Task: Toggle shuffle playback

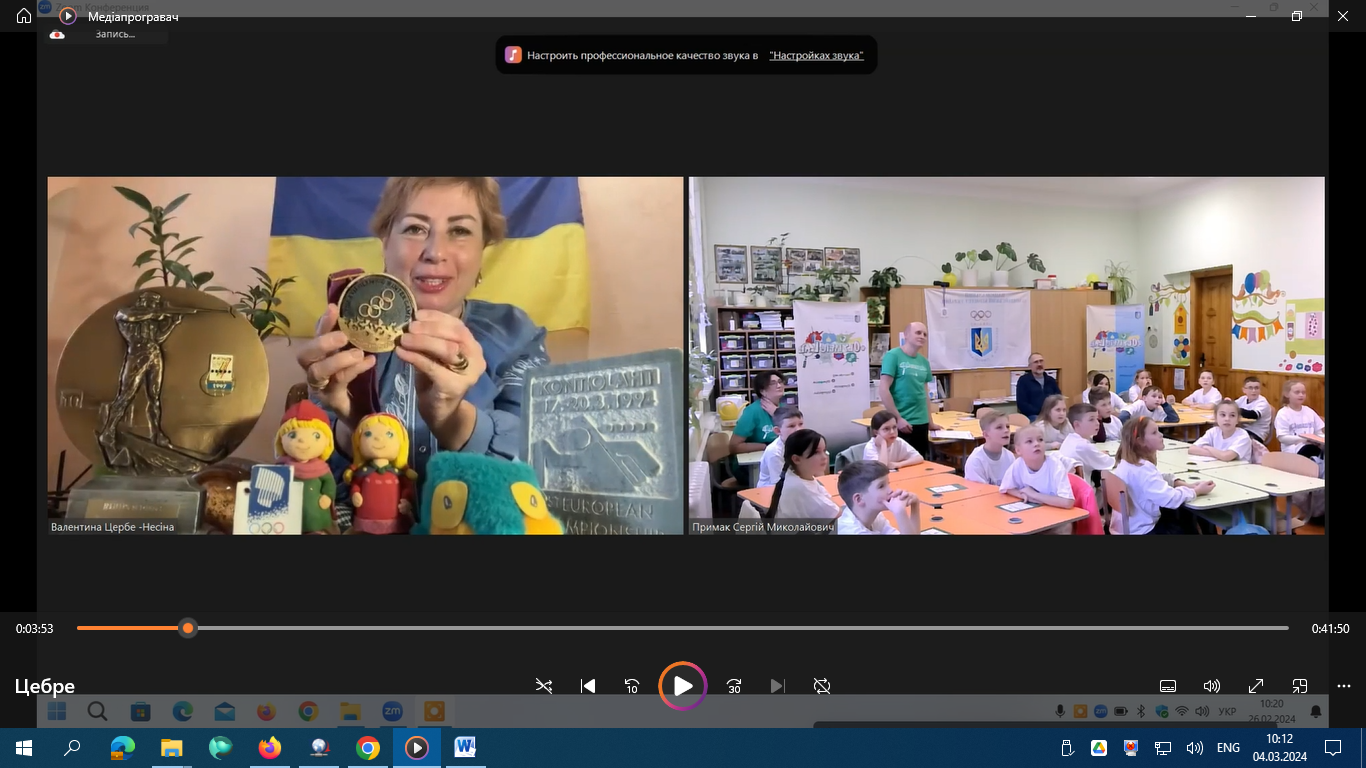Action: pos(544,686)
